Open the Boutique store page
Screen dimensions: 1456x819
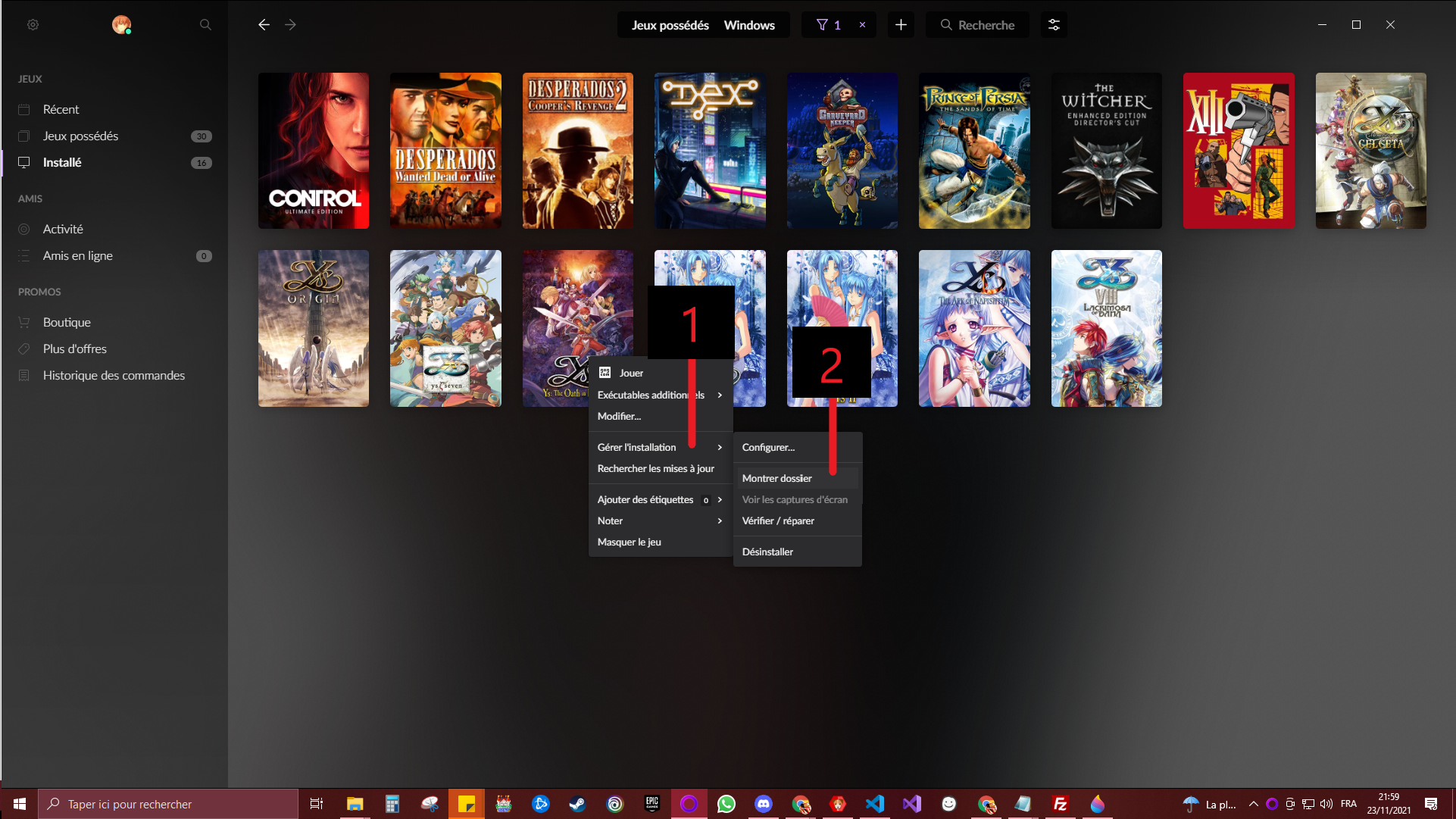click(x=67, y=322)
